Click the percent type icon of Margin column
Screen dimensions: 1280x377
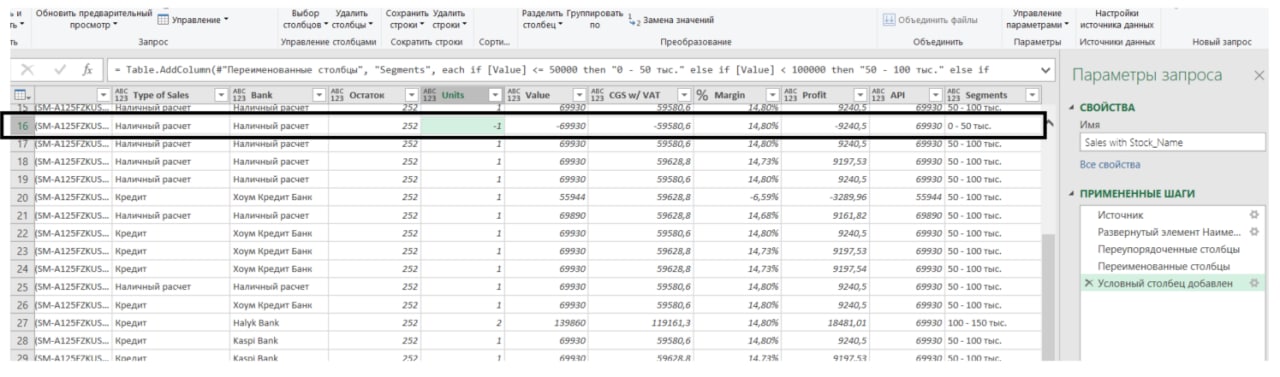pos(702,94)
